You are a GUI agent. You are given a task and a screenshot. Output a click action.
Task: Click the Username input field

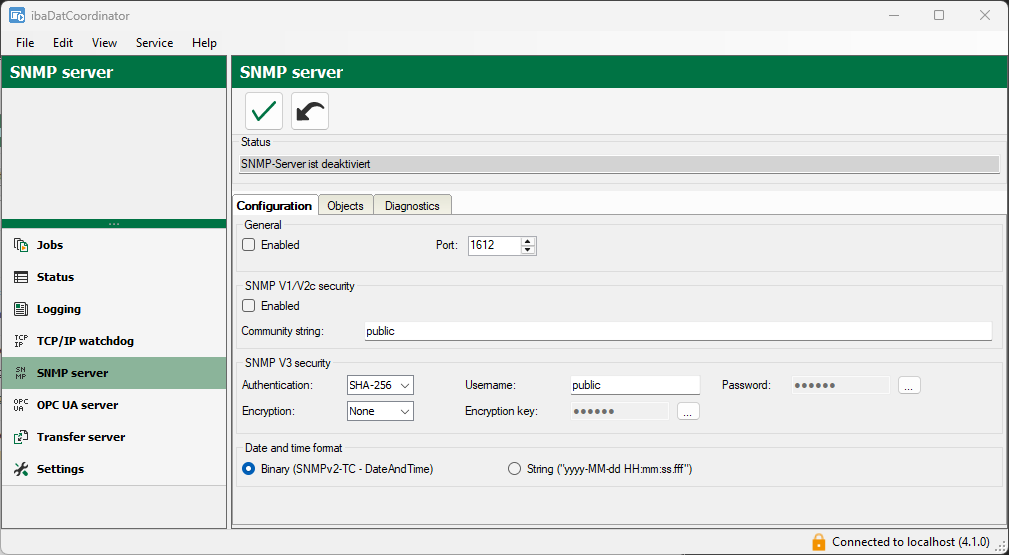tap(635, 385)
